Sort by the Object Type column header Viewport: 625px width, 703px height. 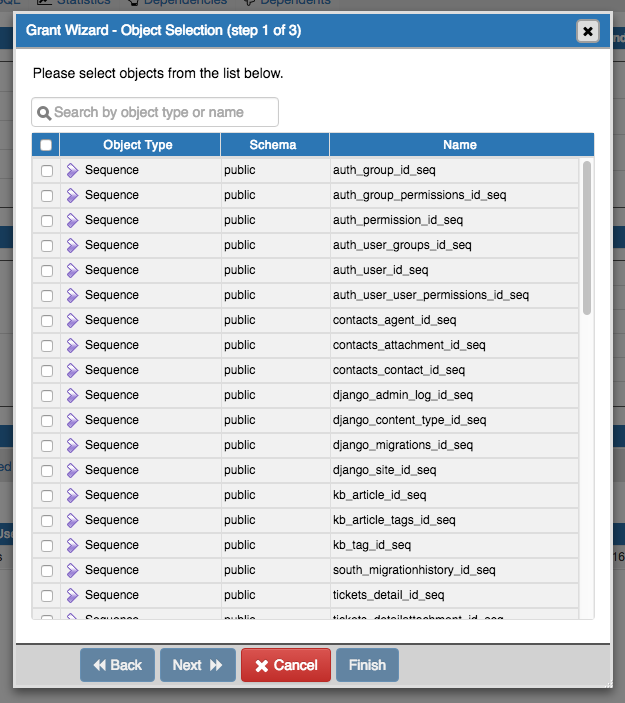[x=138, y=145]
